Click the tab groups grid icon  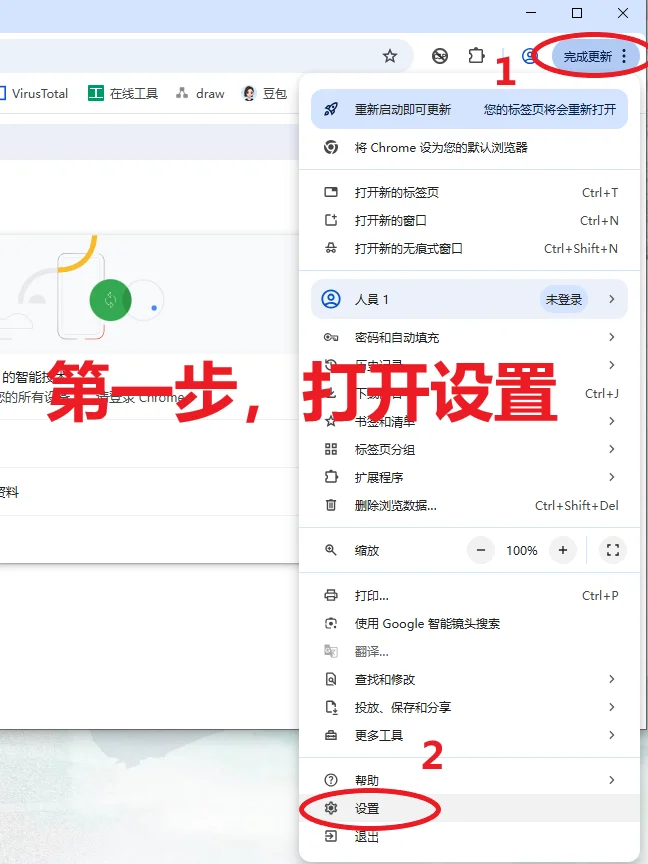pos(331,449)
